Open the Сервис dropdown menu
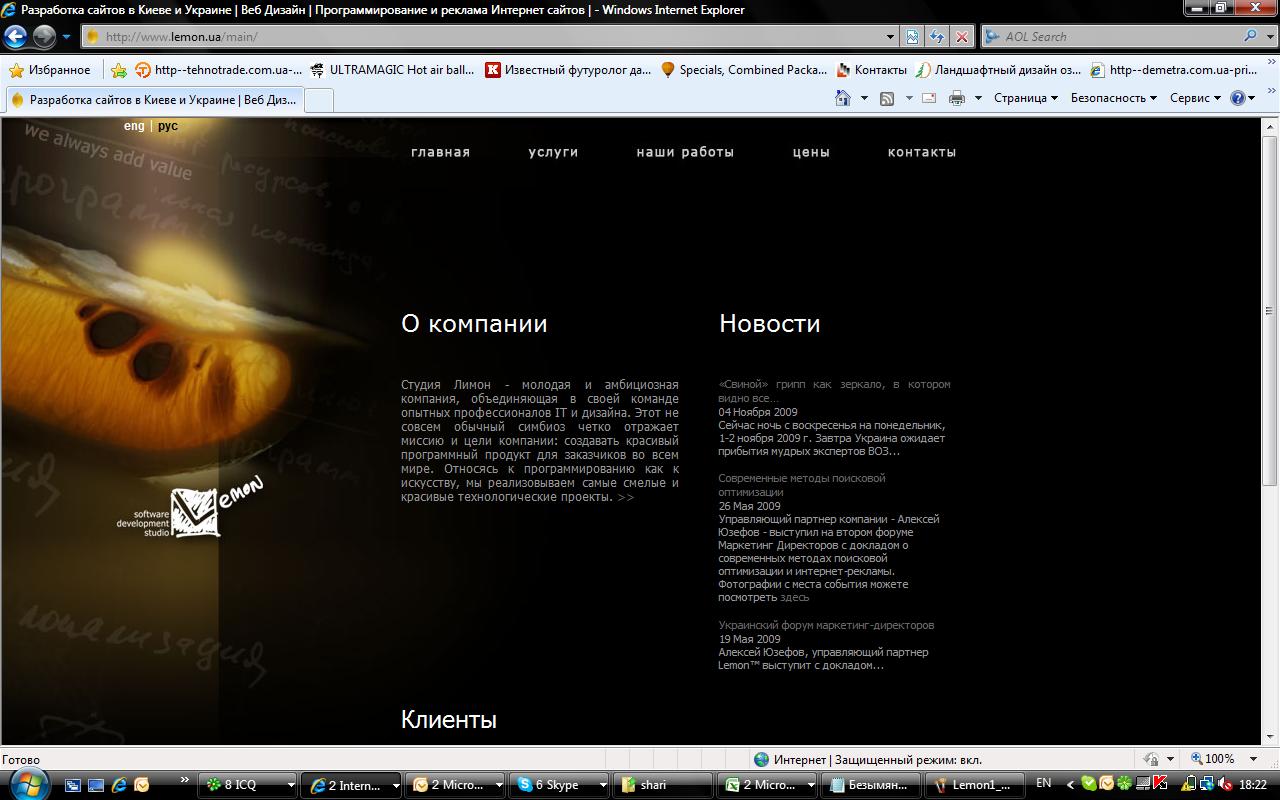 point(1195,98)
